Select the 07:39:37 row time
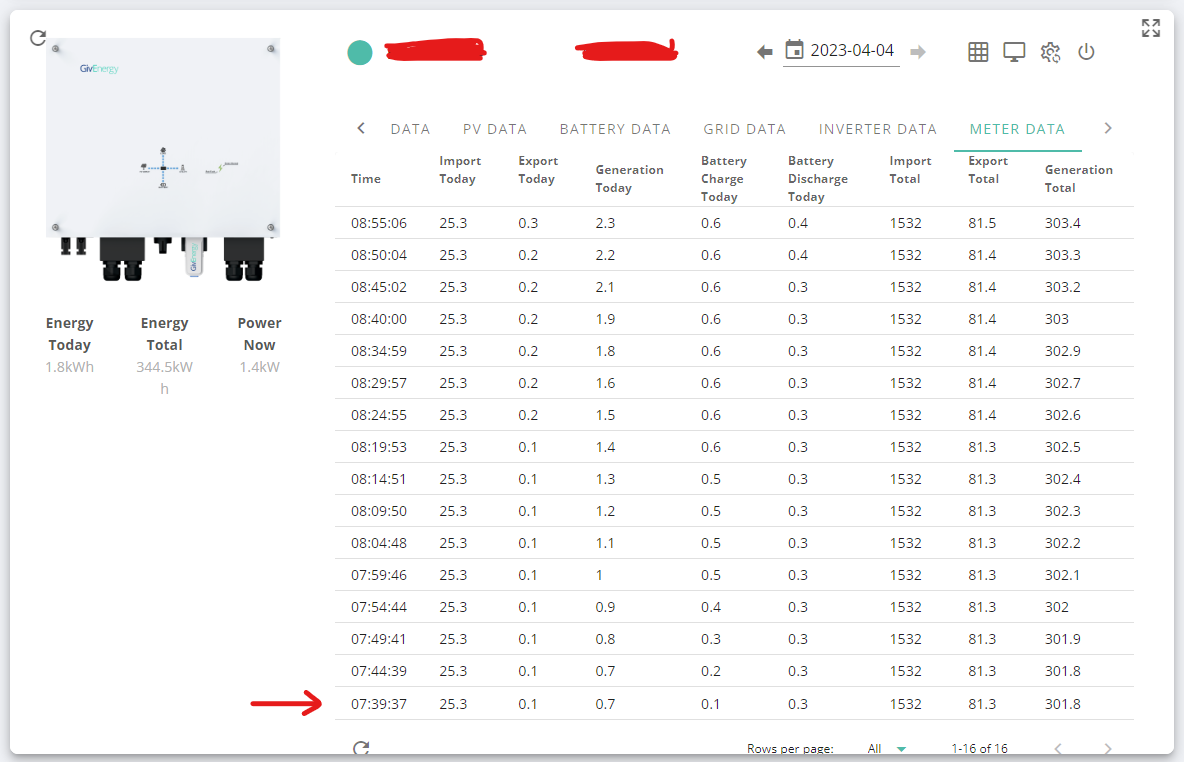1184x762 pixels. (378, 704)
